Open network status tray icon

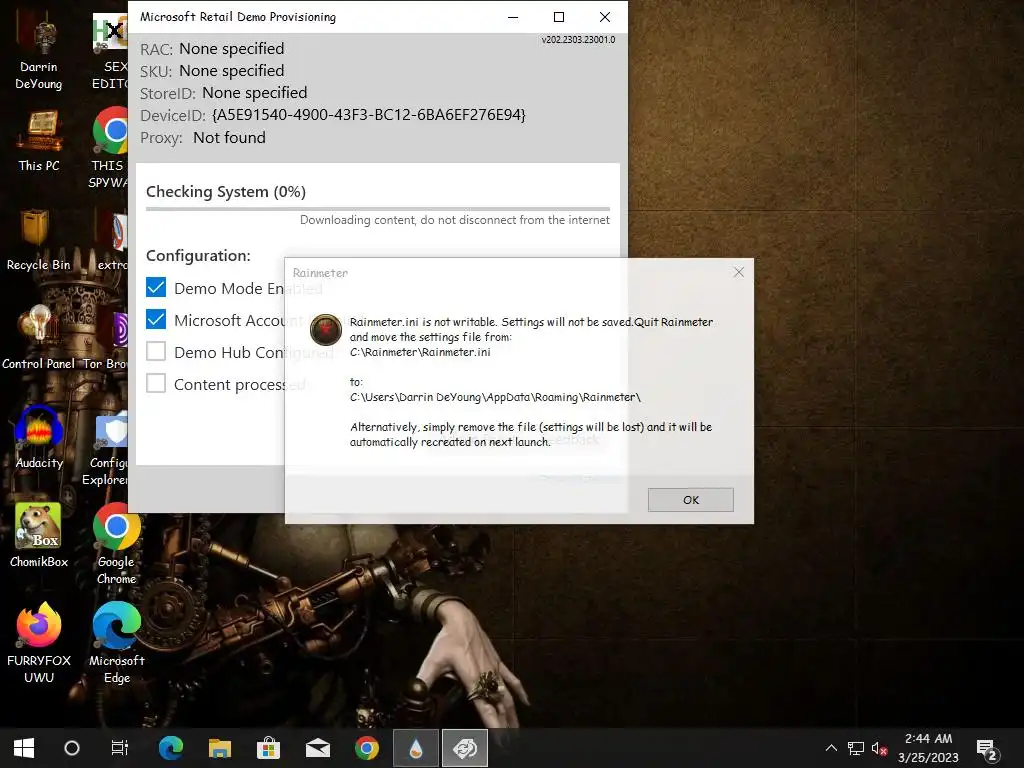point(856,748)
